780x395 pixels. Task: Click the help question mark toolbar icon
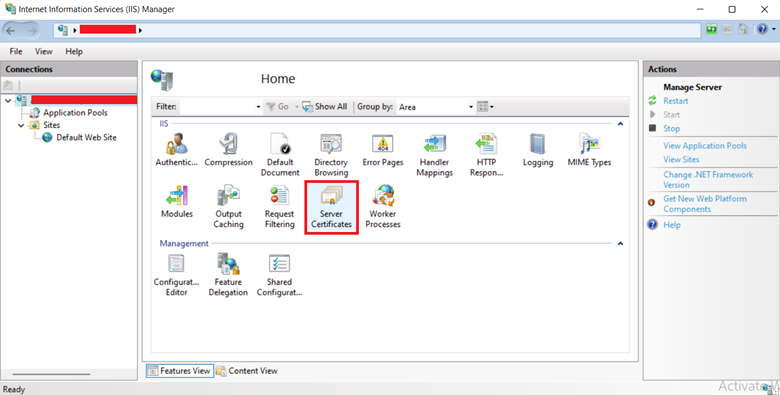(x=762, y=29)
